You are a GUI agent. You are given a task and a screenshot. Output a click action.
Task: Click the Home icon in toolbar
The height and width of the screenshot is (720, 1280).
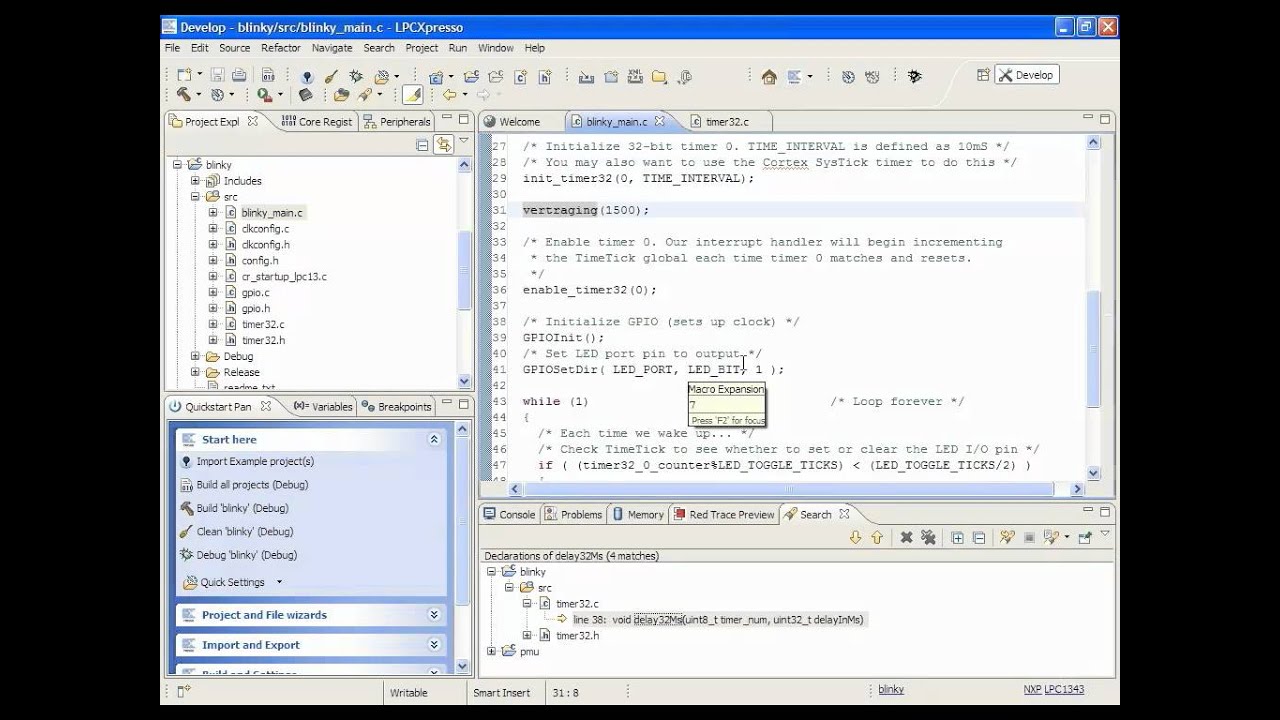769,76
